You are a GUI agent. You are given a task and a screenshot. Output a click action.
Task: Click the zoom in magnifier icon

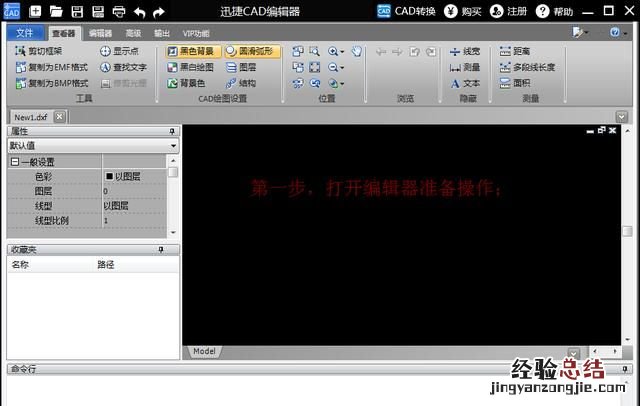click(x=333, y=51)
